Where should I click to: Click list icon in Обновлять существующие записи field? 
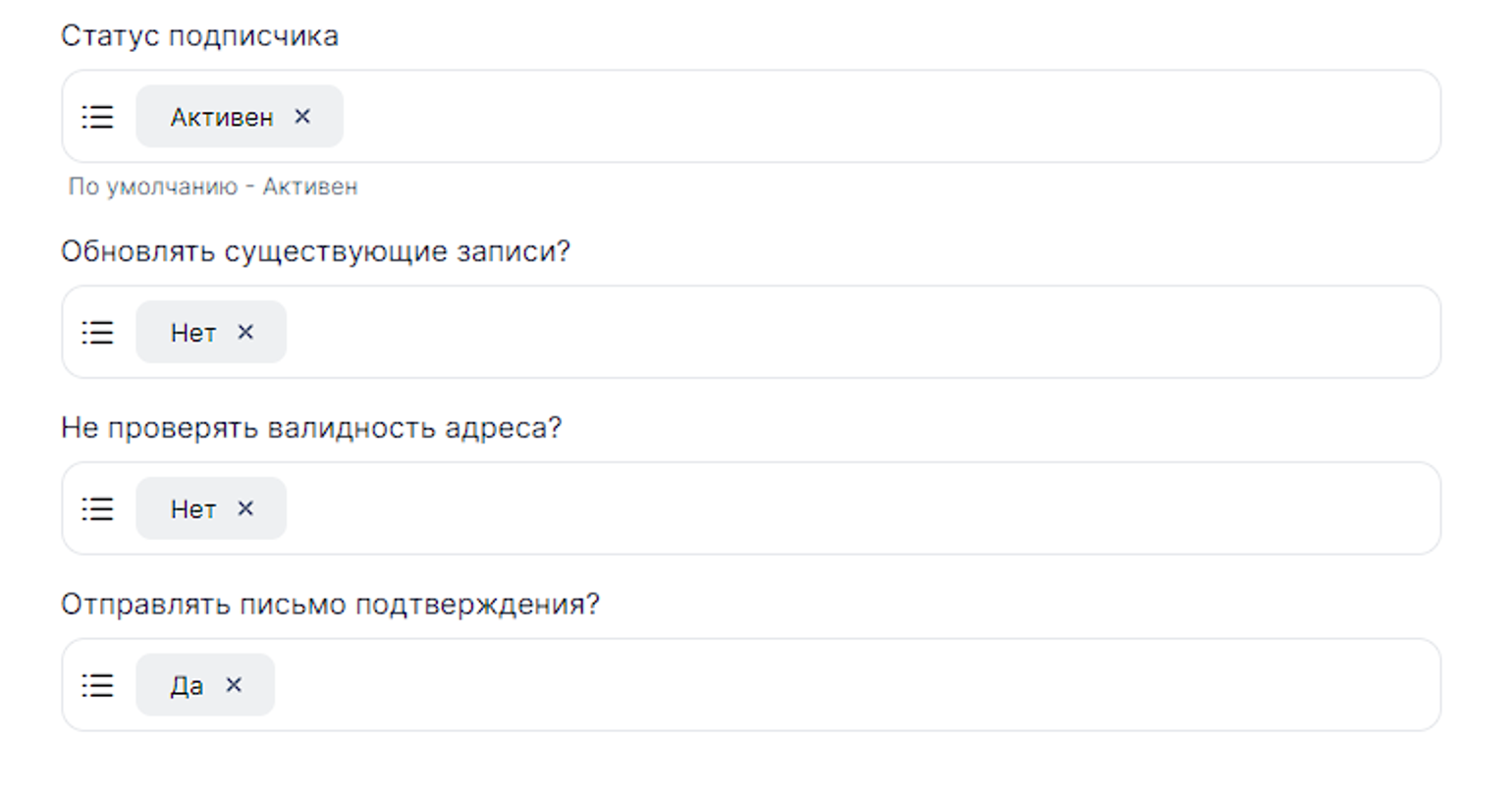97,333
